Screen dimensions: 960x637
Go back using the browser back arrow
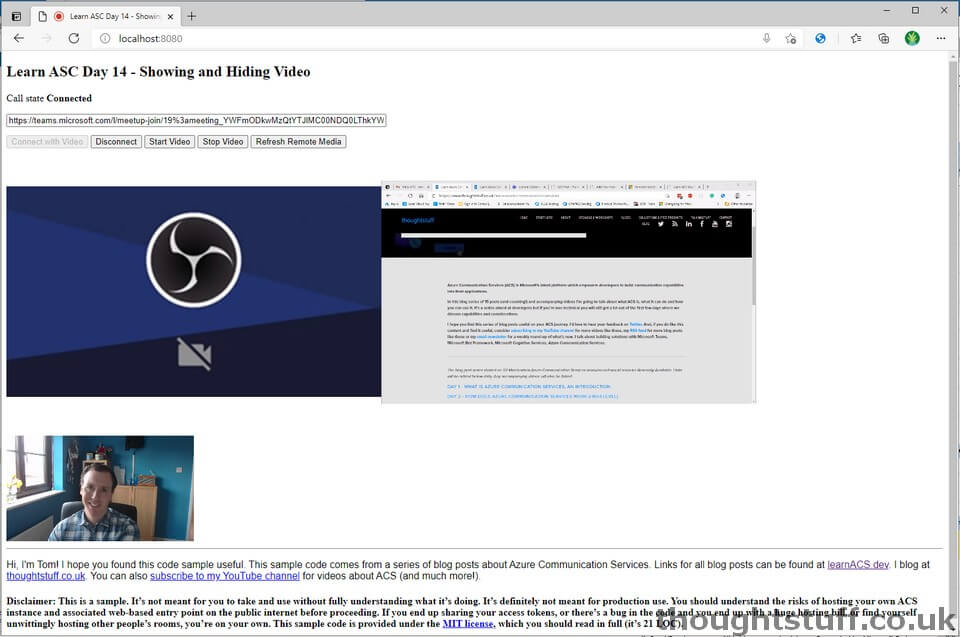coord(19,38)
